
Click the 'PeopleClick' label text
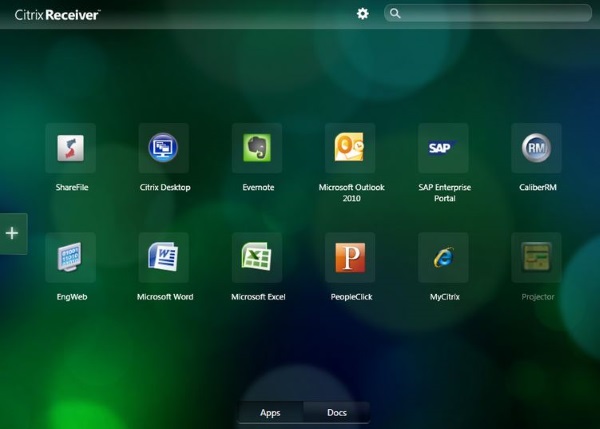[x=351, y=297]
